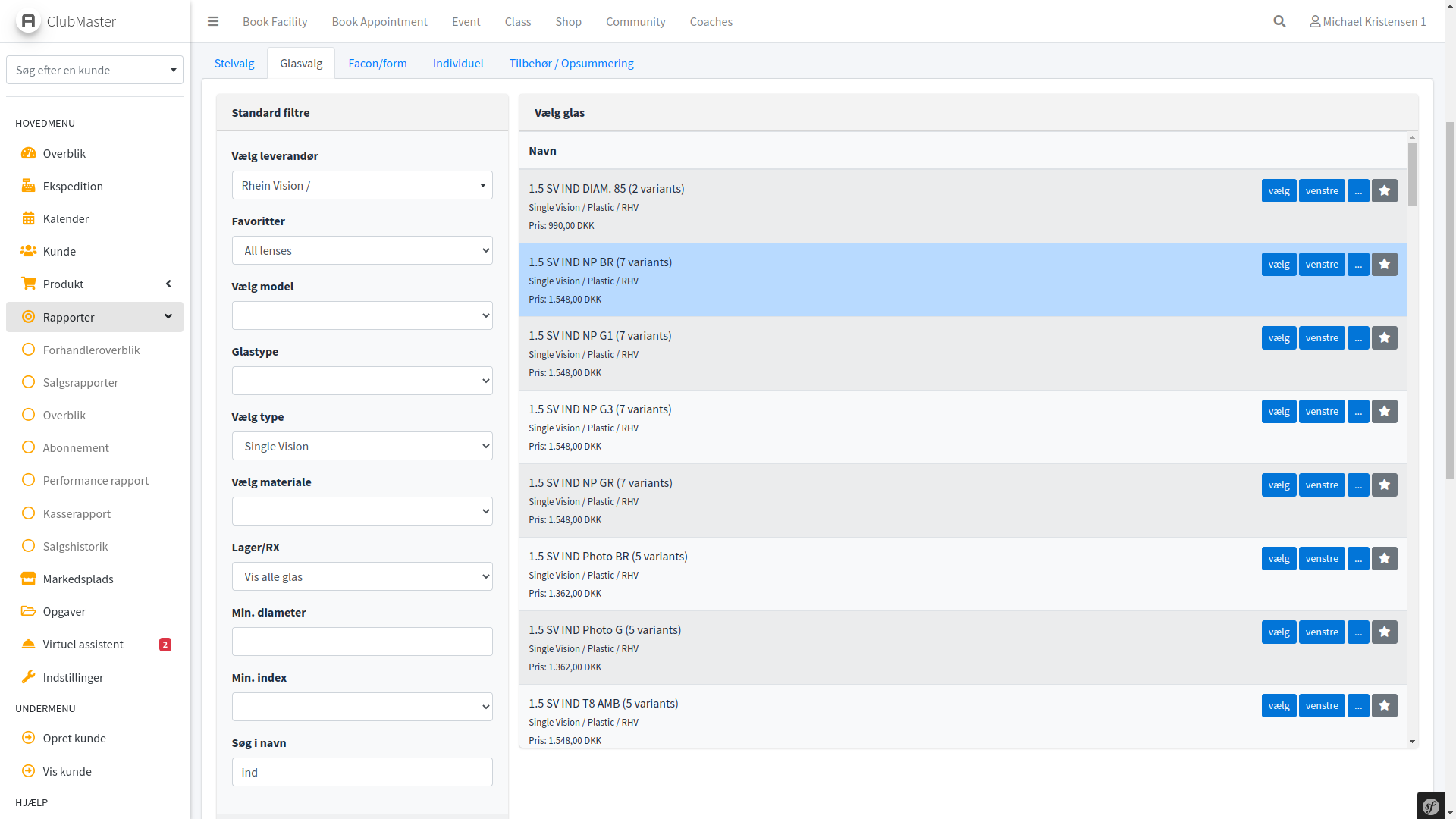Open Ekspedition in the main menu

pos(73,186)
